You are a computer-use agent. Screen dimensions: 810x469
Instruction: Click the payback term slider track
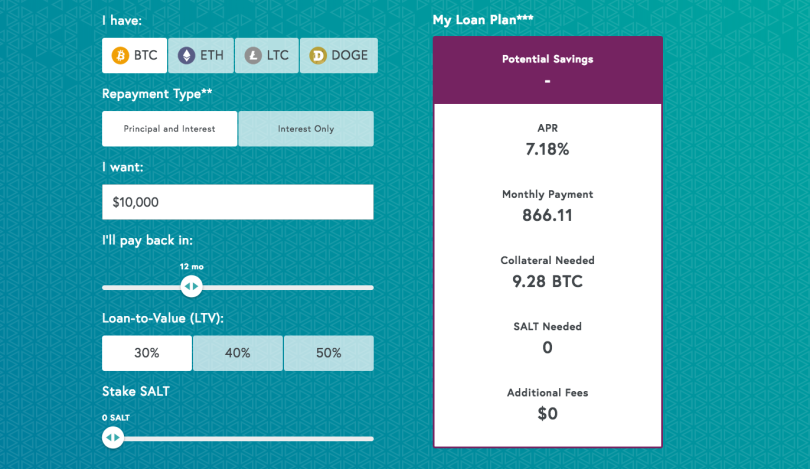tap(238, 287)
